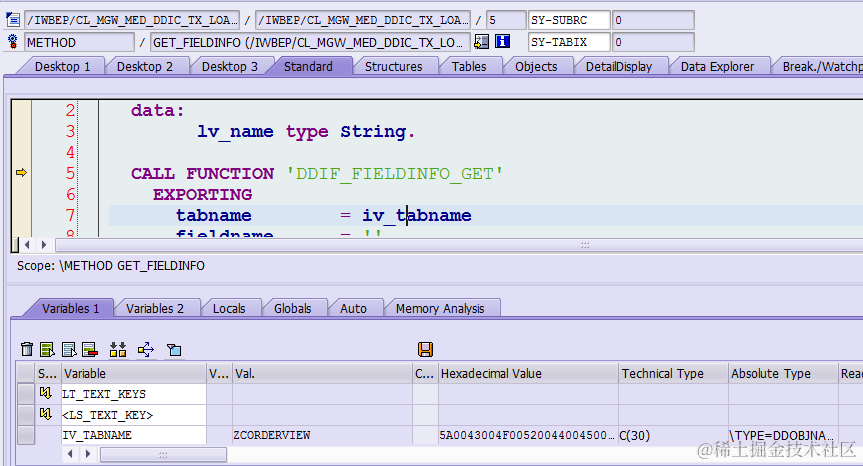Click the S... status column header
This screenshot has height=466, width=863.
tap(48, 373)
